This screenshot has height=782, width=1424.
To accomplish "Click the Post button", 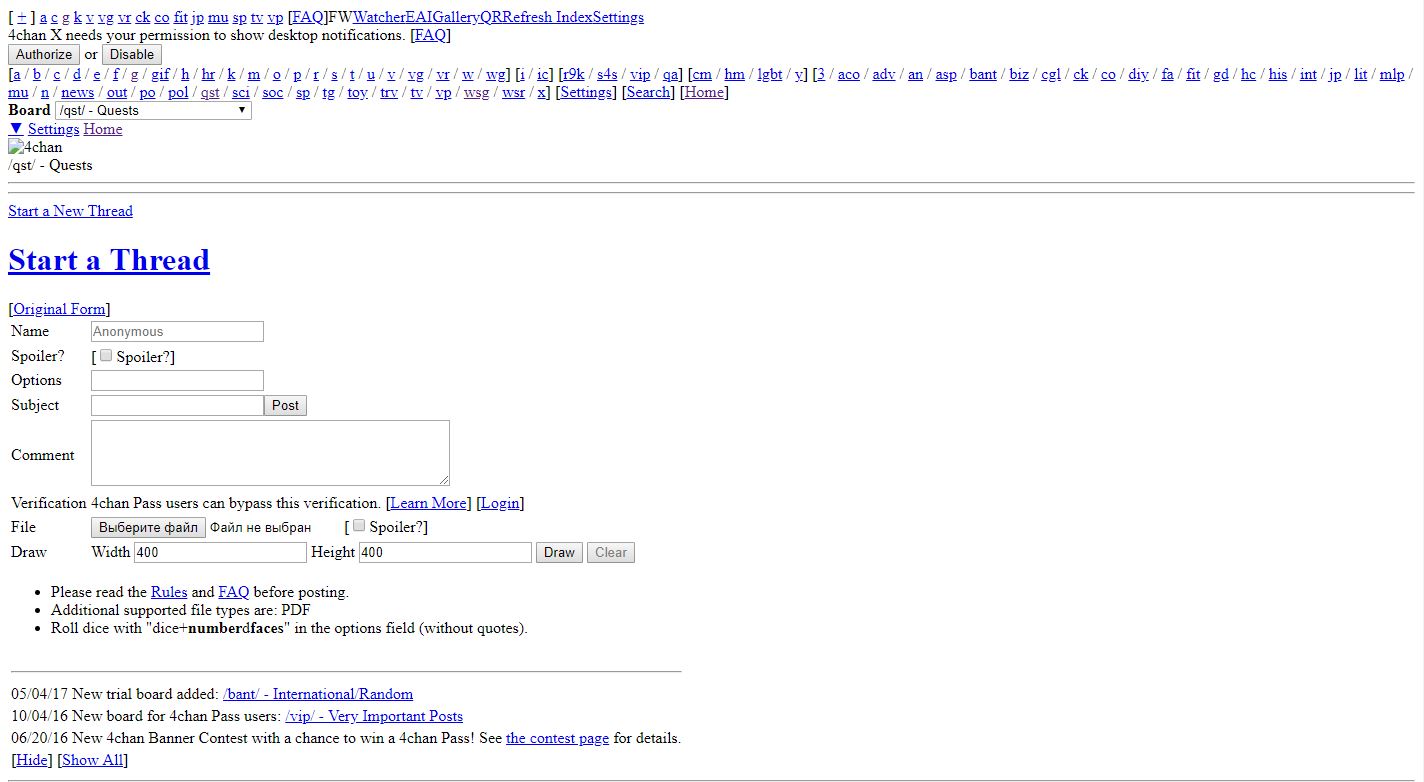I will pos(285,405).
